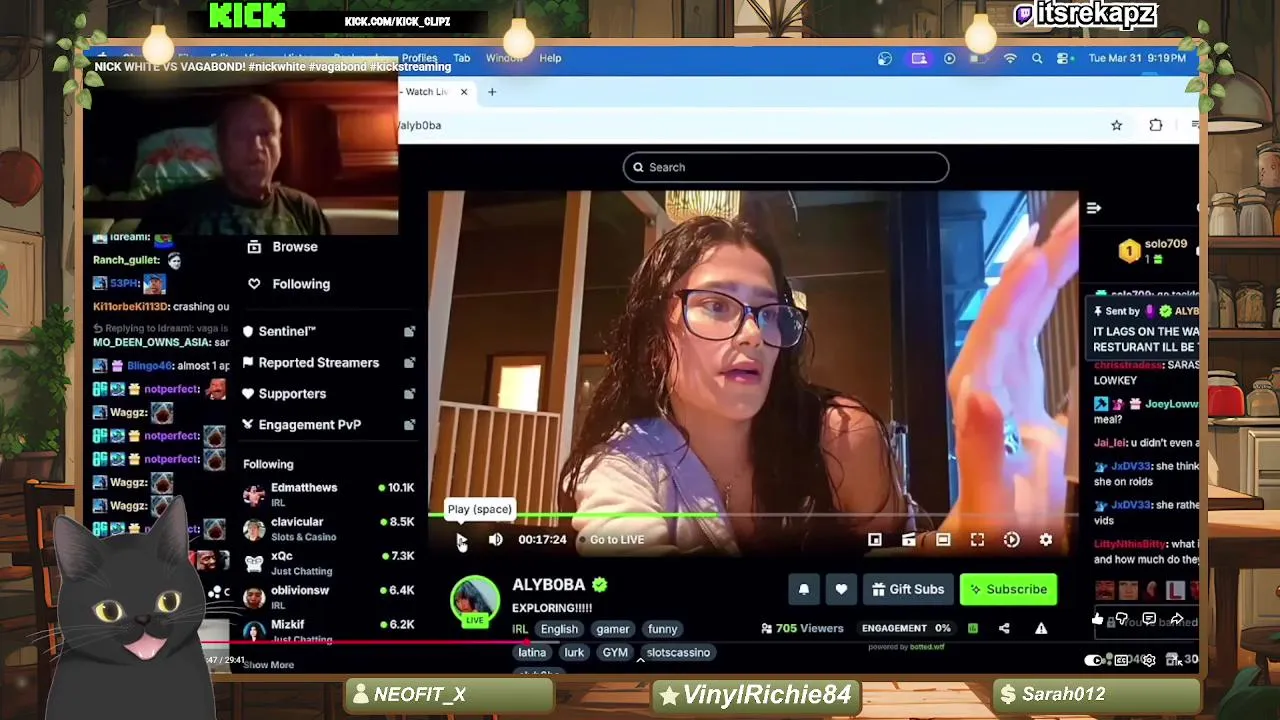Viewport: 1280px width, 720px height.
Task: Open the green engagement chart icon
Action: pyautogui.click(x=972, y=628)
